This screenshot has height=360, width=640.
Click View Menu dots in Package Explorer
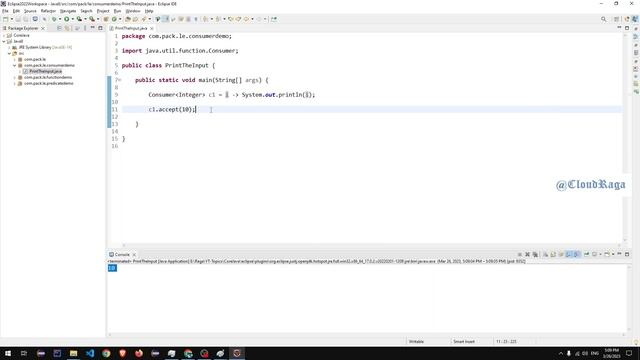click(85, 28)
